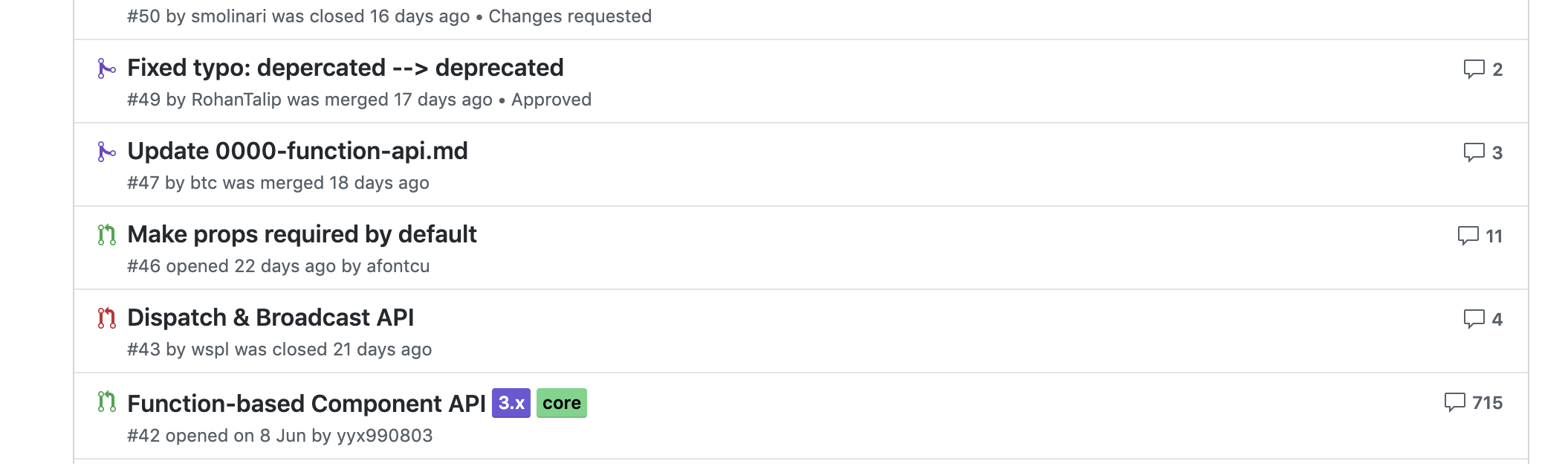Click the open PR icon for Function-based Component API
1568x464 pixels.
click(x=106, y=402)
